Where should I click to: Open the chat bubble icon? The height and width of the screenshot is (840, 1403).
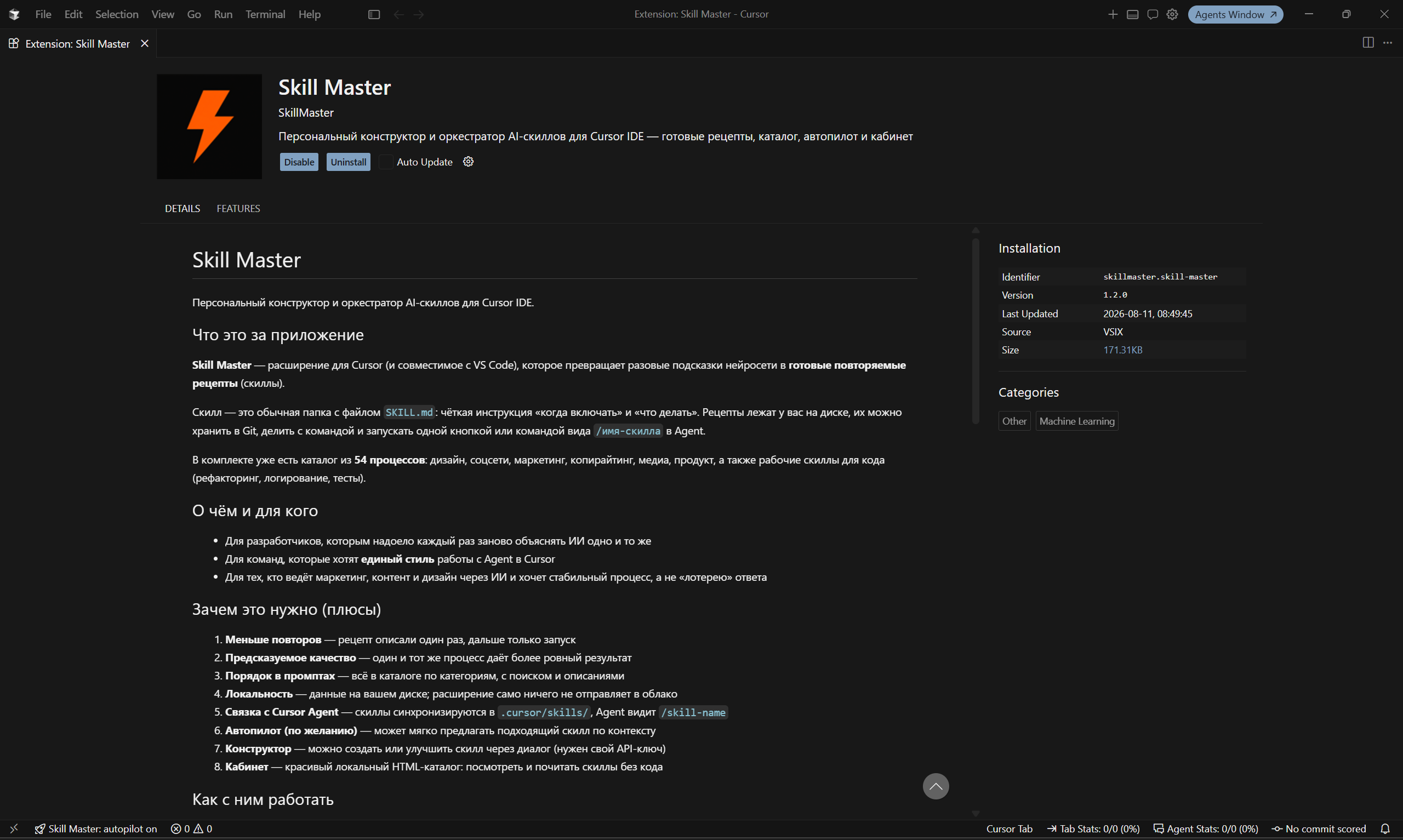[x=1153, y=14]
